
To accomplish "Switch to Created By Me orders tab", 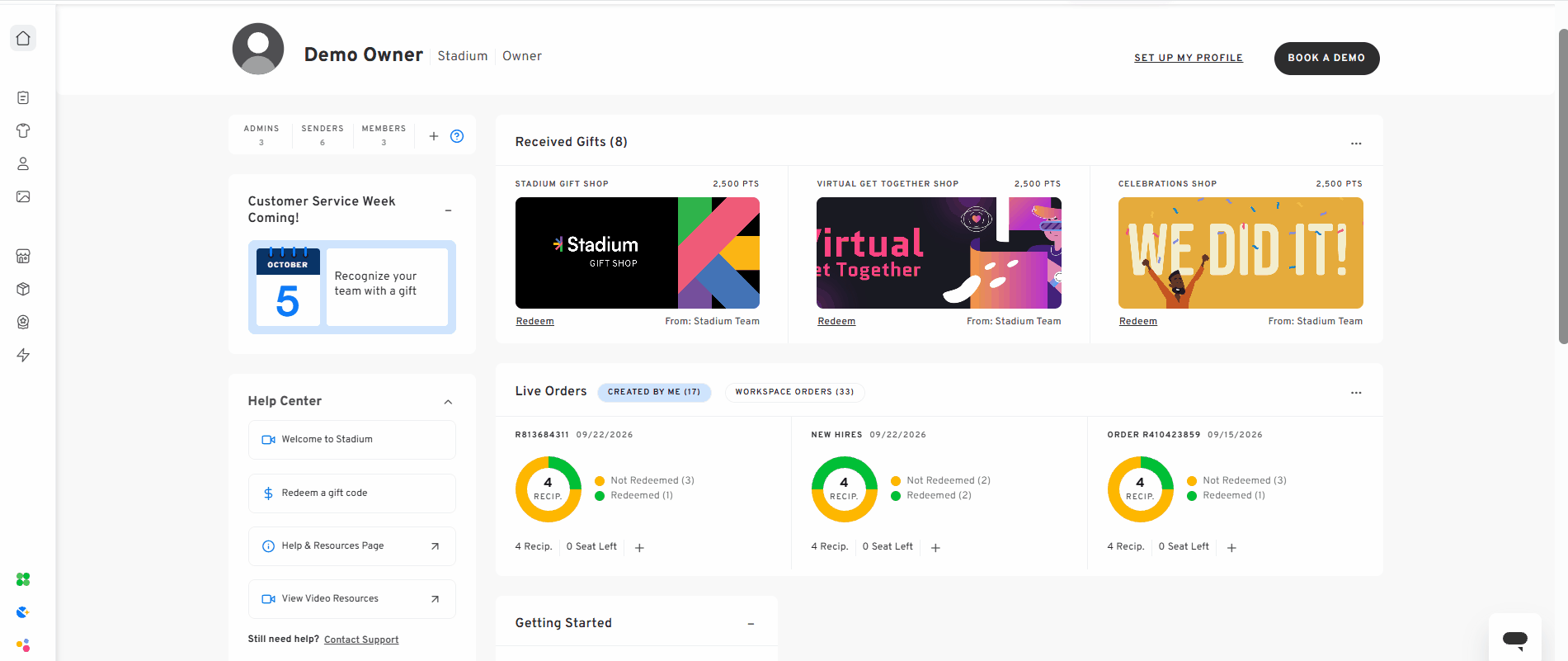I will 654,392.
